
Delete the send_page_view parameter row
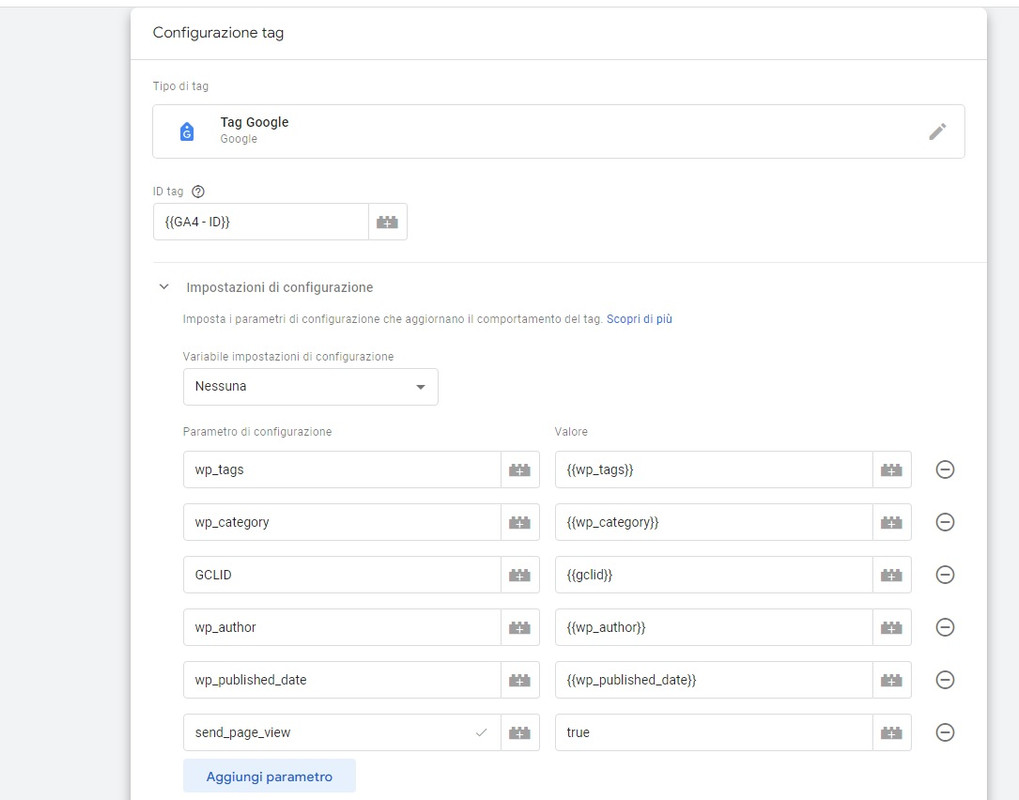tap(944, 732)
